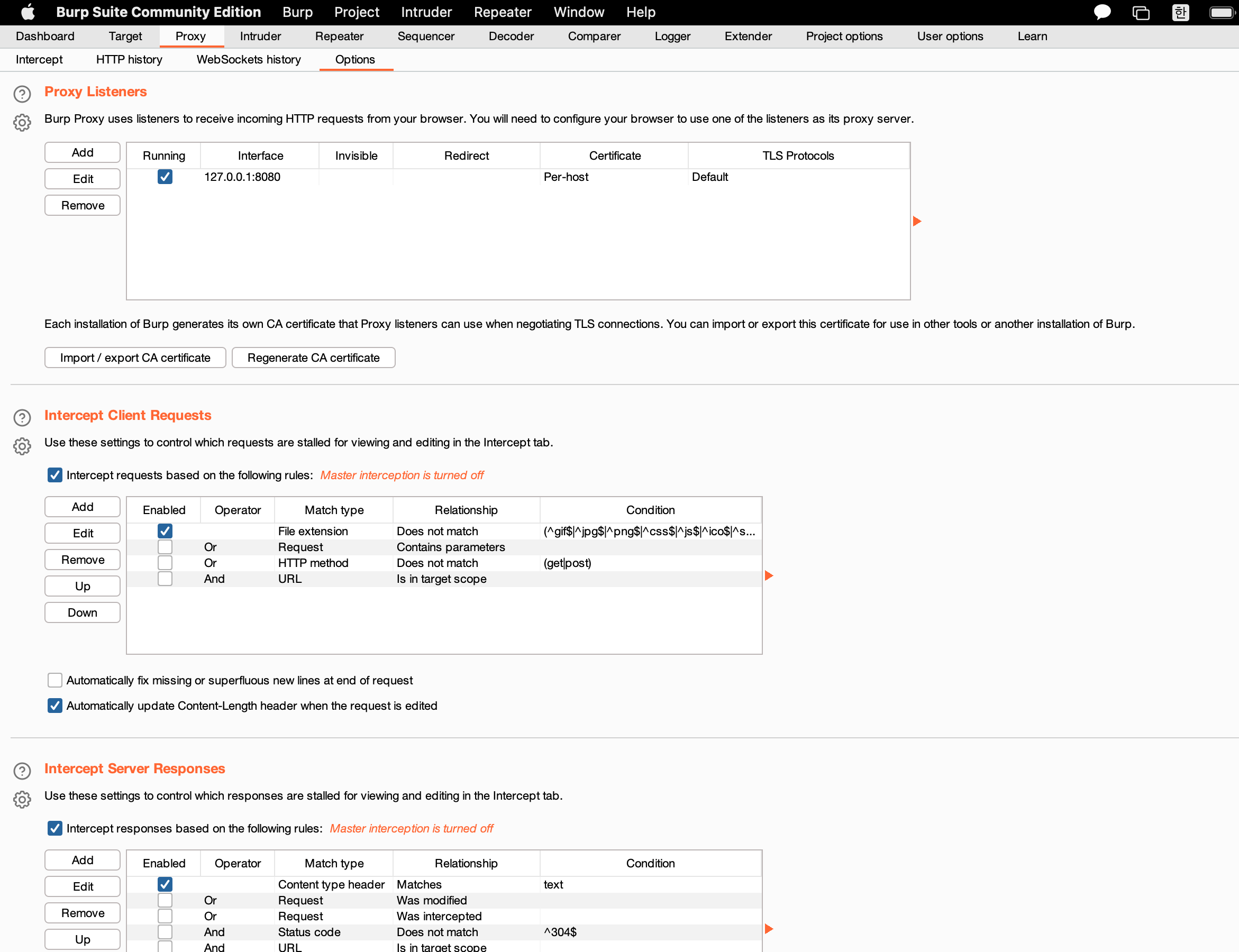Screen dimensions: 1239x952
Task: Enable the Contains parameters request rule
Action: [x=165, y=547]
